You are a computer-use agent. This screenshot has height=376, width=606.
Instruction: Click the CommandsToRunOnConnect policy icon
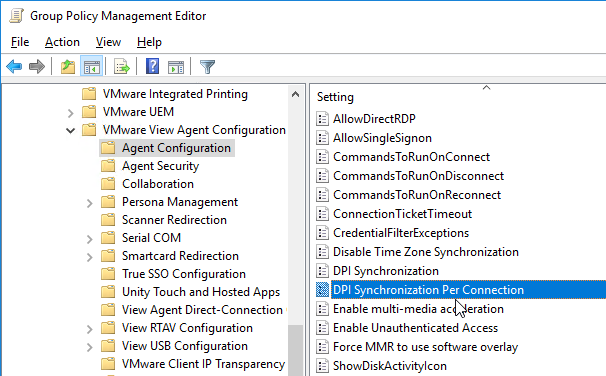tap(322, 157)
